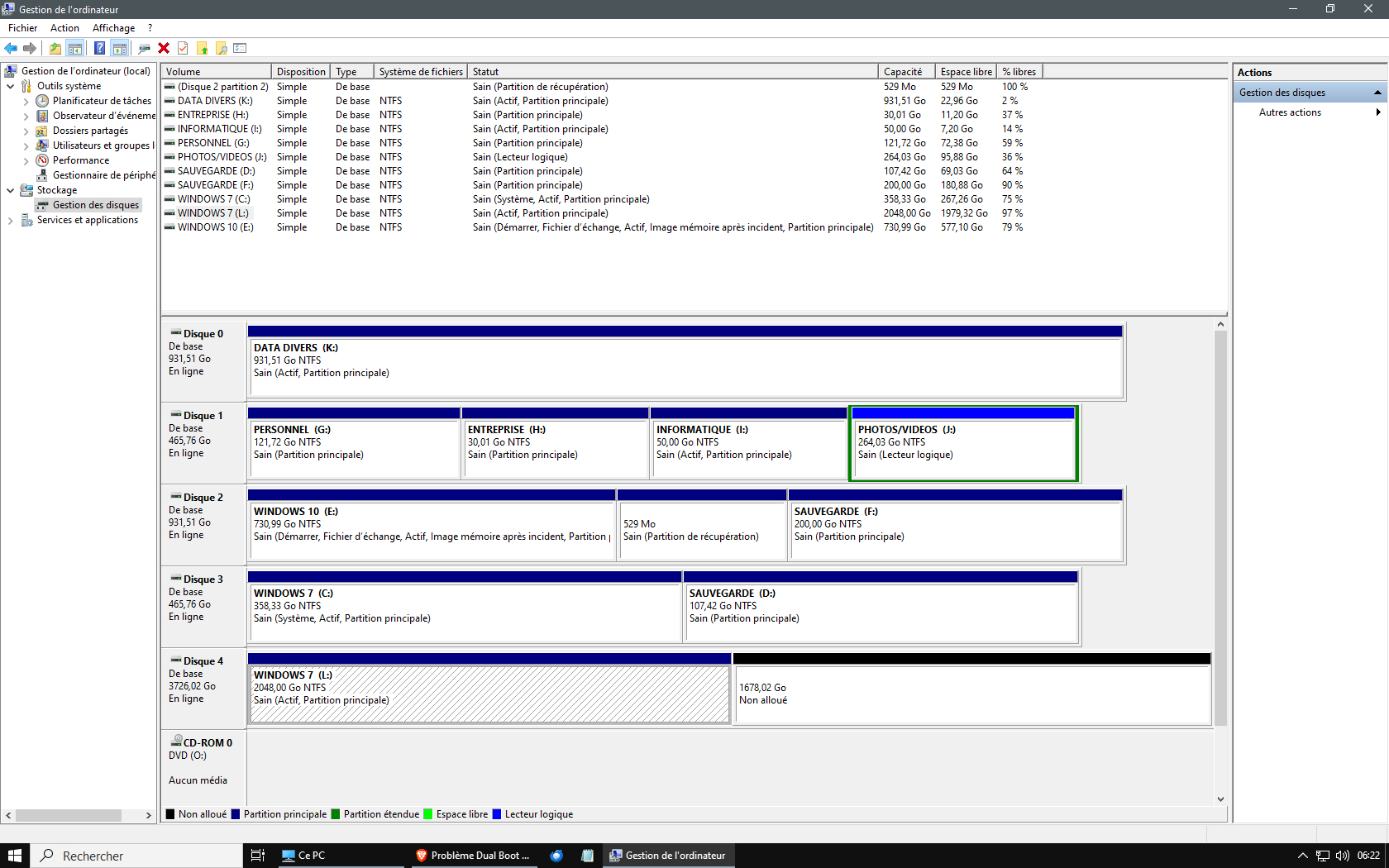Select Gestion de l'ordinateur (local) root
The height and width of the screenshot is (868, 1389).
click(86, 71)
